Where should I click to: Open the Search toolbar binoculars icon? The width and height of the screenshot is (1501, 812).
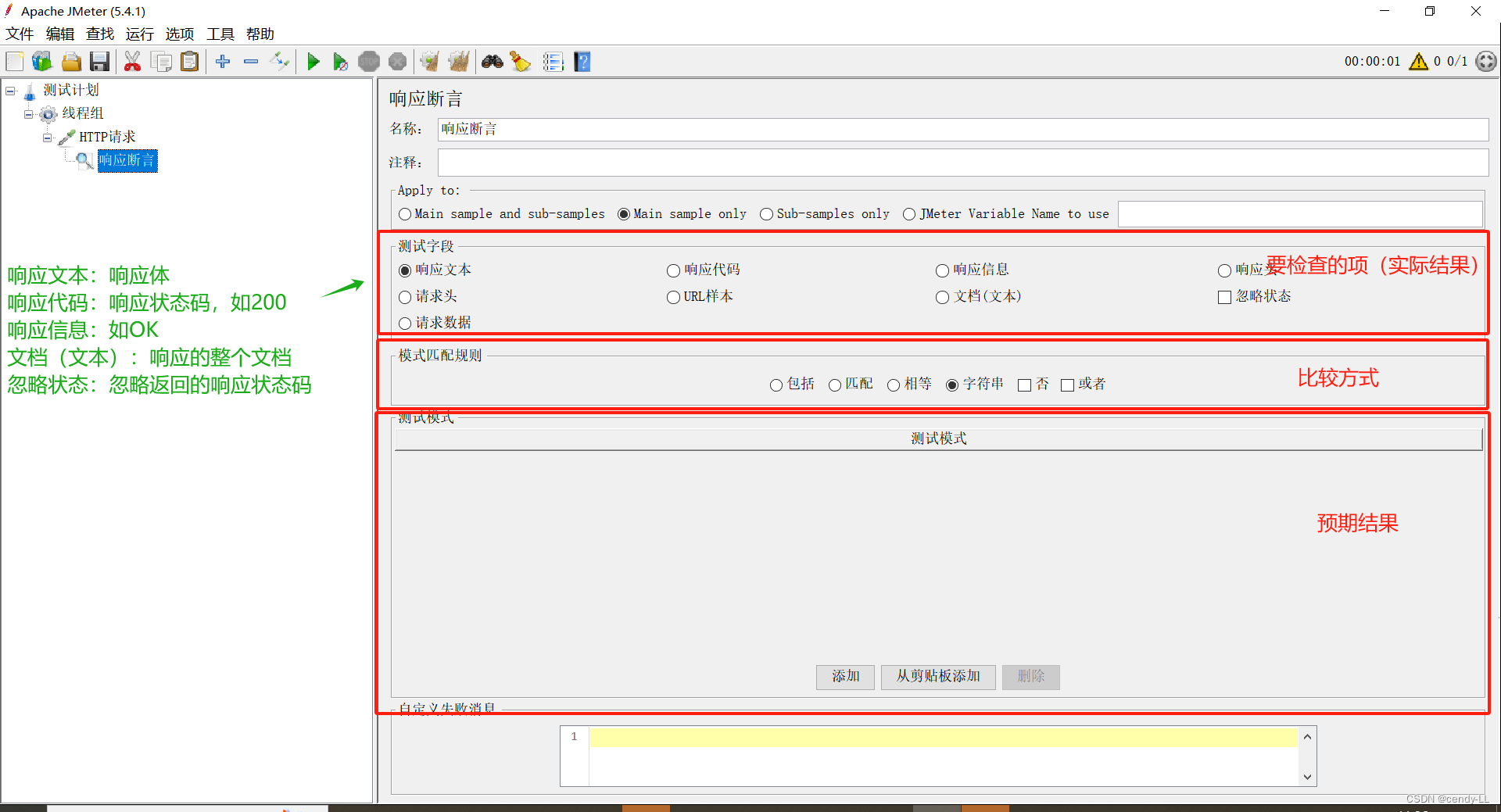click(x=493, y=61)
